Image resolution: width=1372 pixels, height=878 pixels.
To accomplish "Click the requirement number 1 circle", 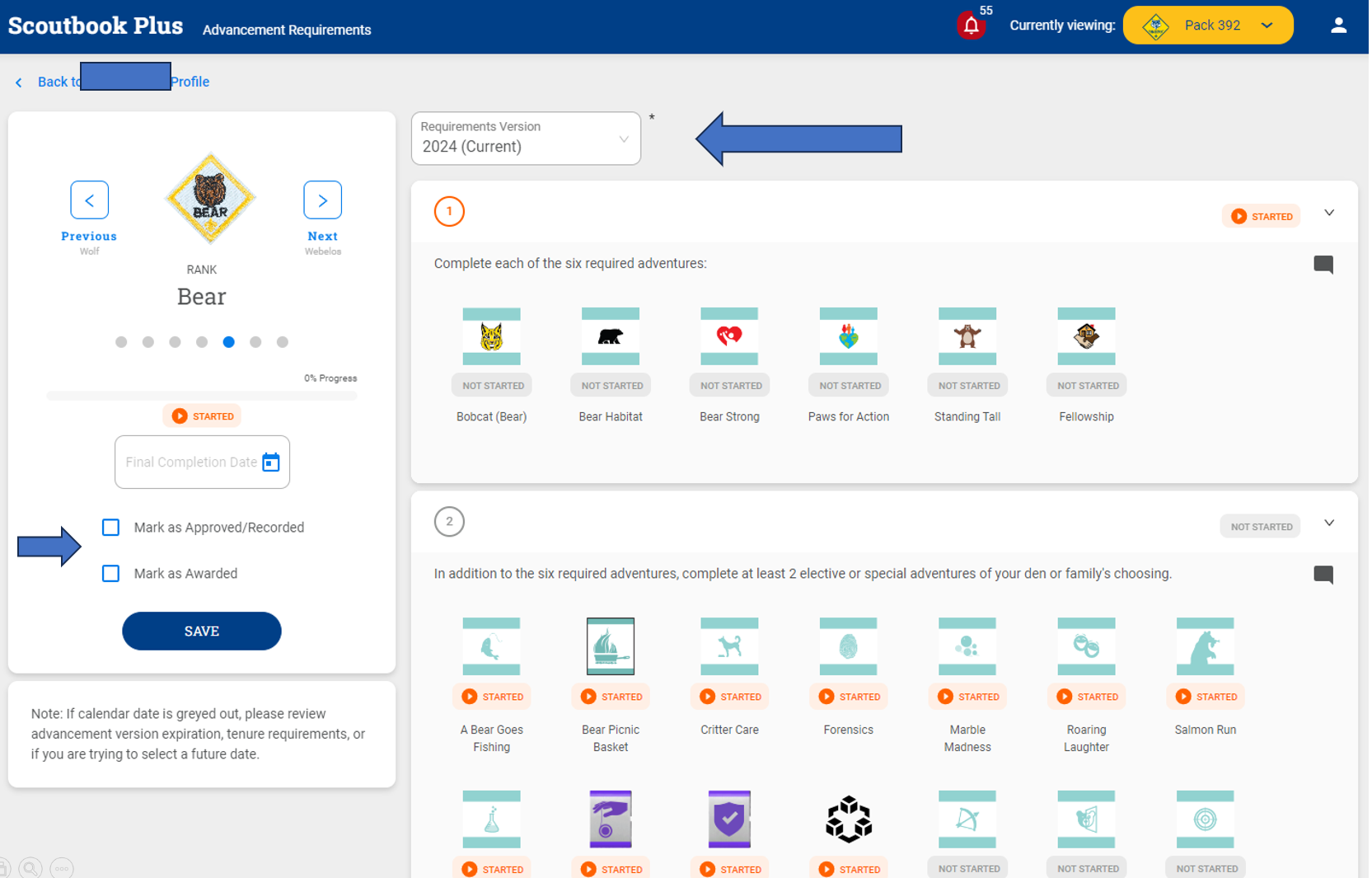I will (450, 212).
